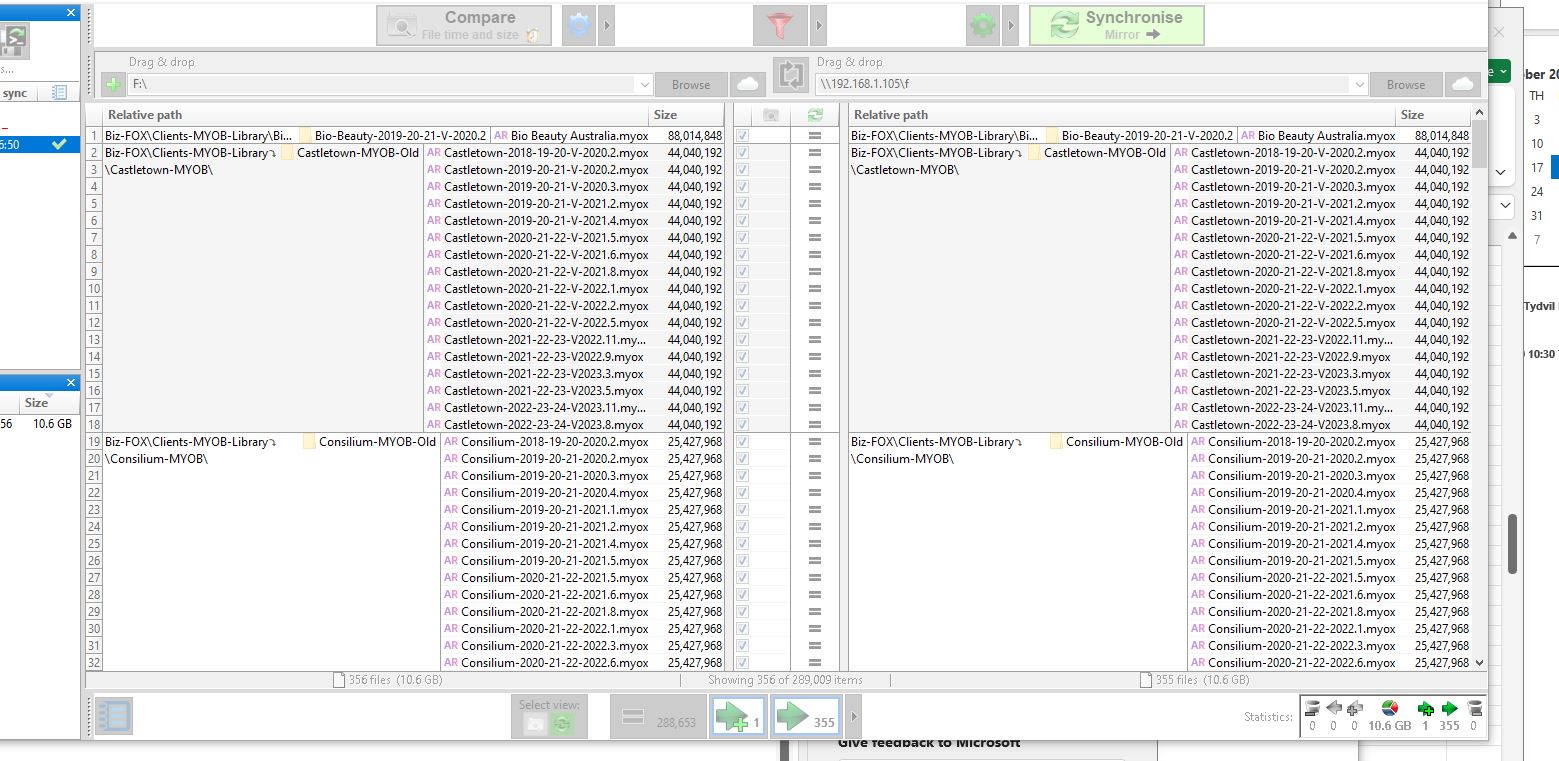Toggle checkbox for Consilium-2019-20-21-2021.1.myox row
This screenshot has width=1559, height=761.
click(x=743, y=510)
